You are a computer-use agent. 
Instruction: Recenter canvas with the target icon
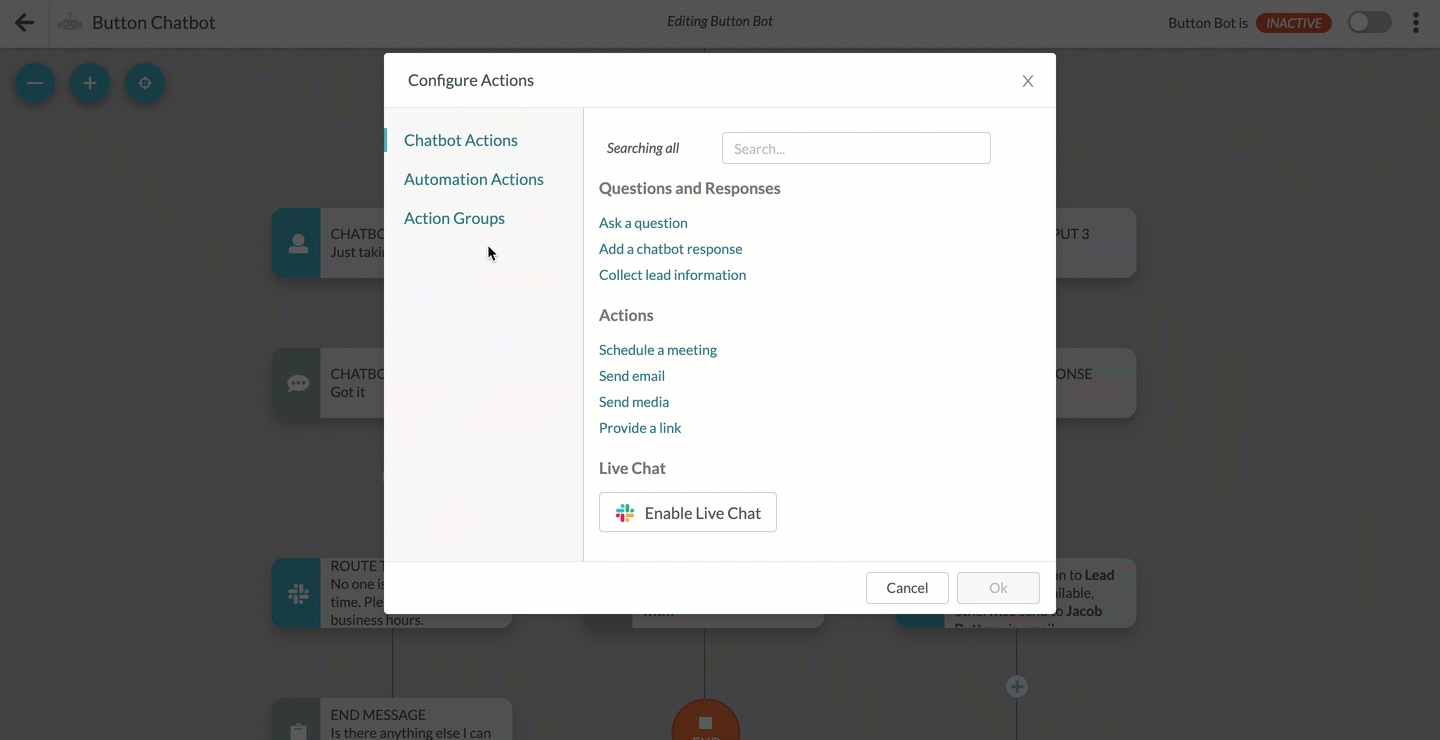[x=145, y=83]
